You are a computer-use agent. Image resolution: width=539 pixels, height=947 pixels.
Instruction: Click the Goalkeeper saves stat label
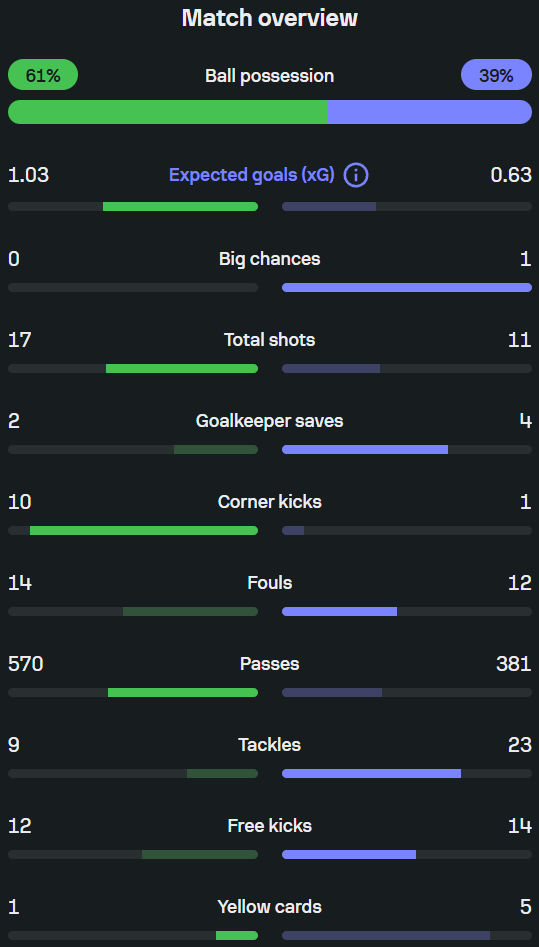click(270, 421)
